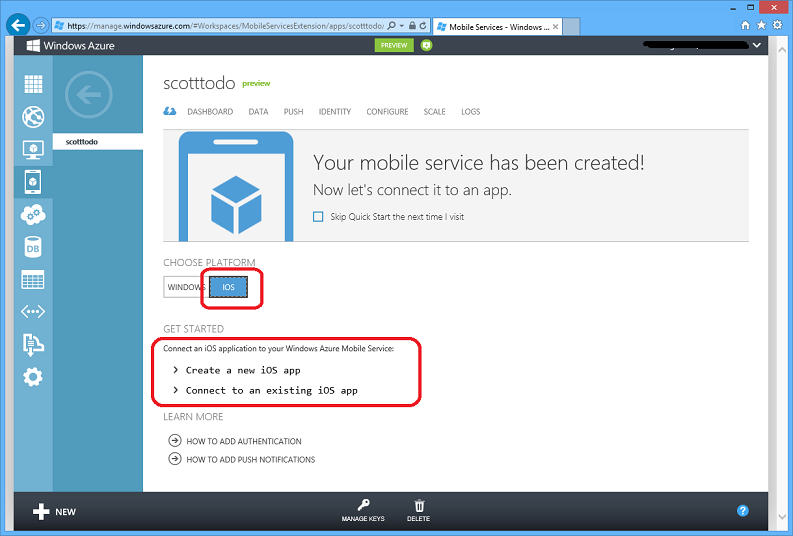
Task: Open Networks arrows icon in sidebar
Action: pos(33,311)
